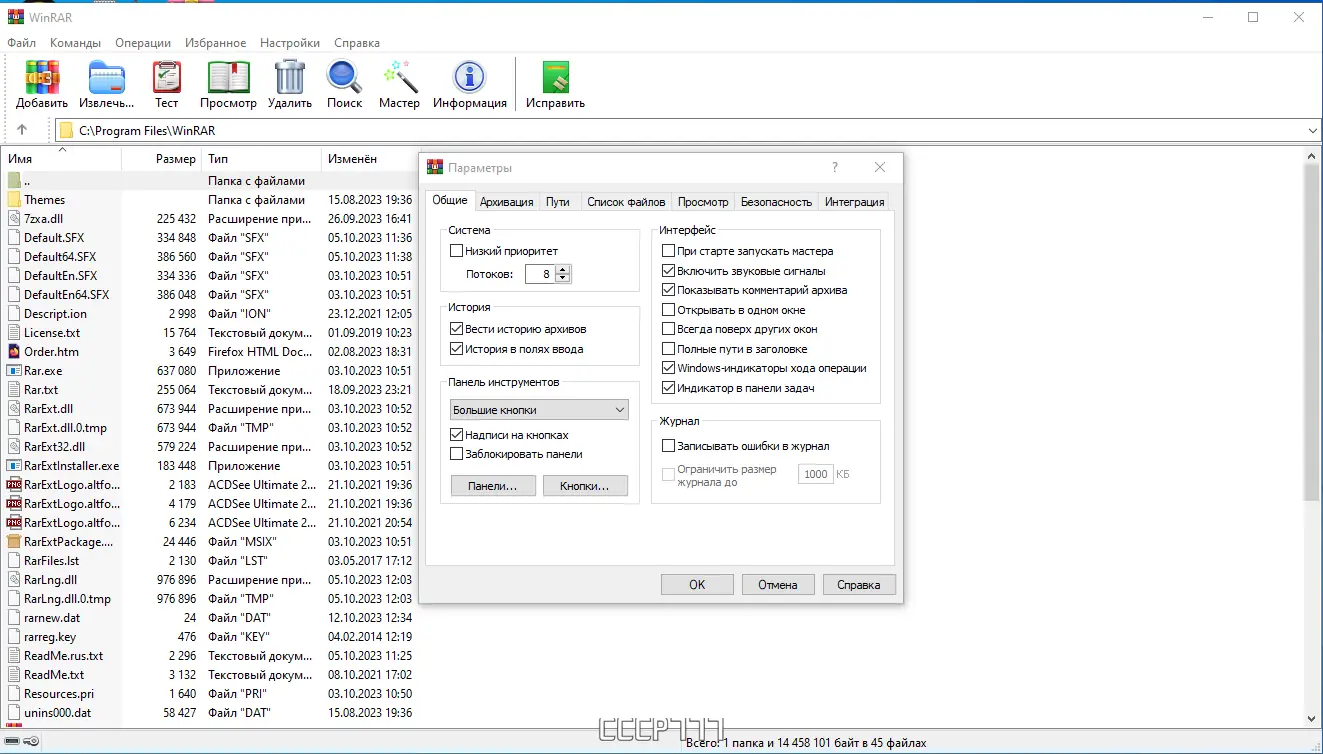Click the Исправить (Repair) toolbar icon

point(556,77)
